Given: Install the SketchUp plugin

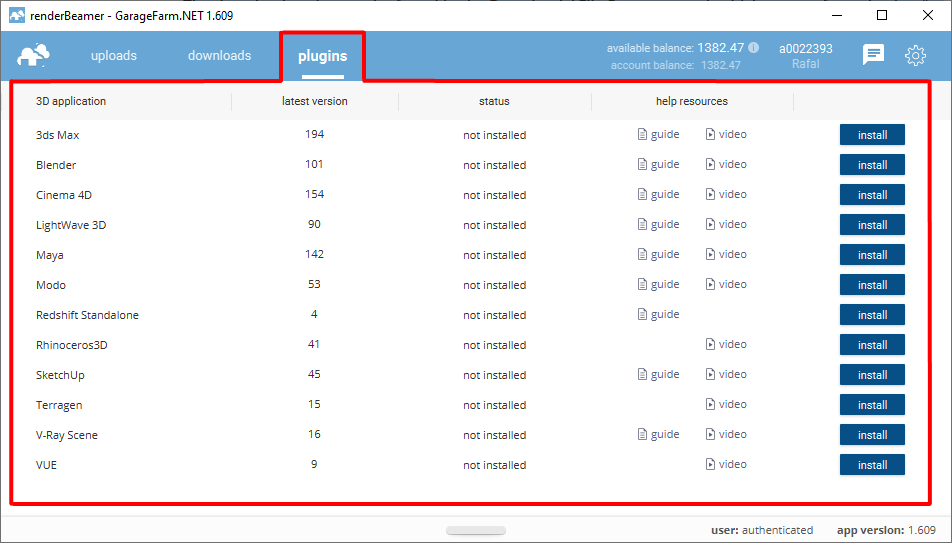Looking at the screenshot, I should (872, 375).
